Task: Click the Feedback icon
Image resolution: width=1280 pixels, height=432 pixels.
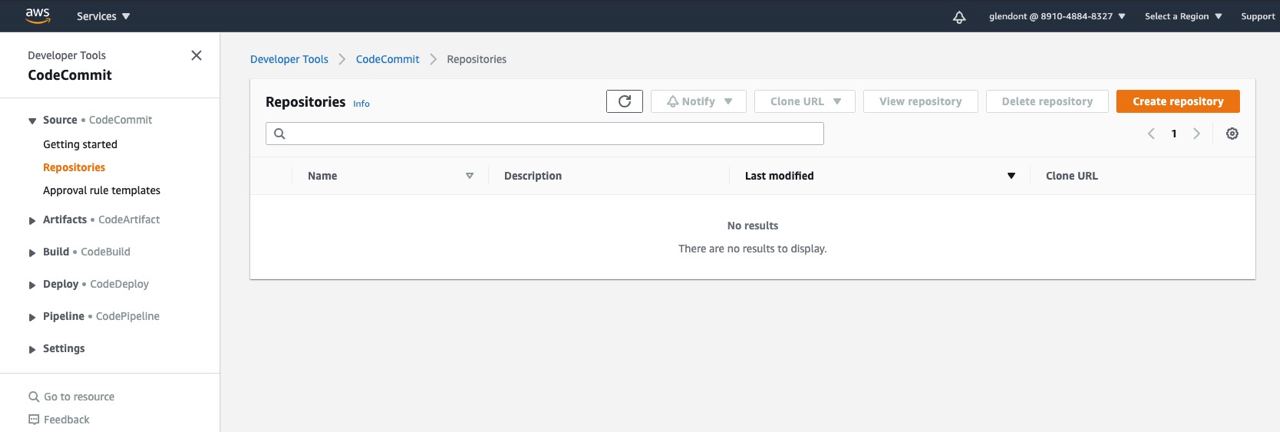Action: [34, 420]
